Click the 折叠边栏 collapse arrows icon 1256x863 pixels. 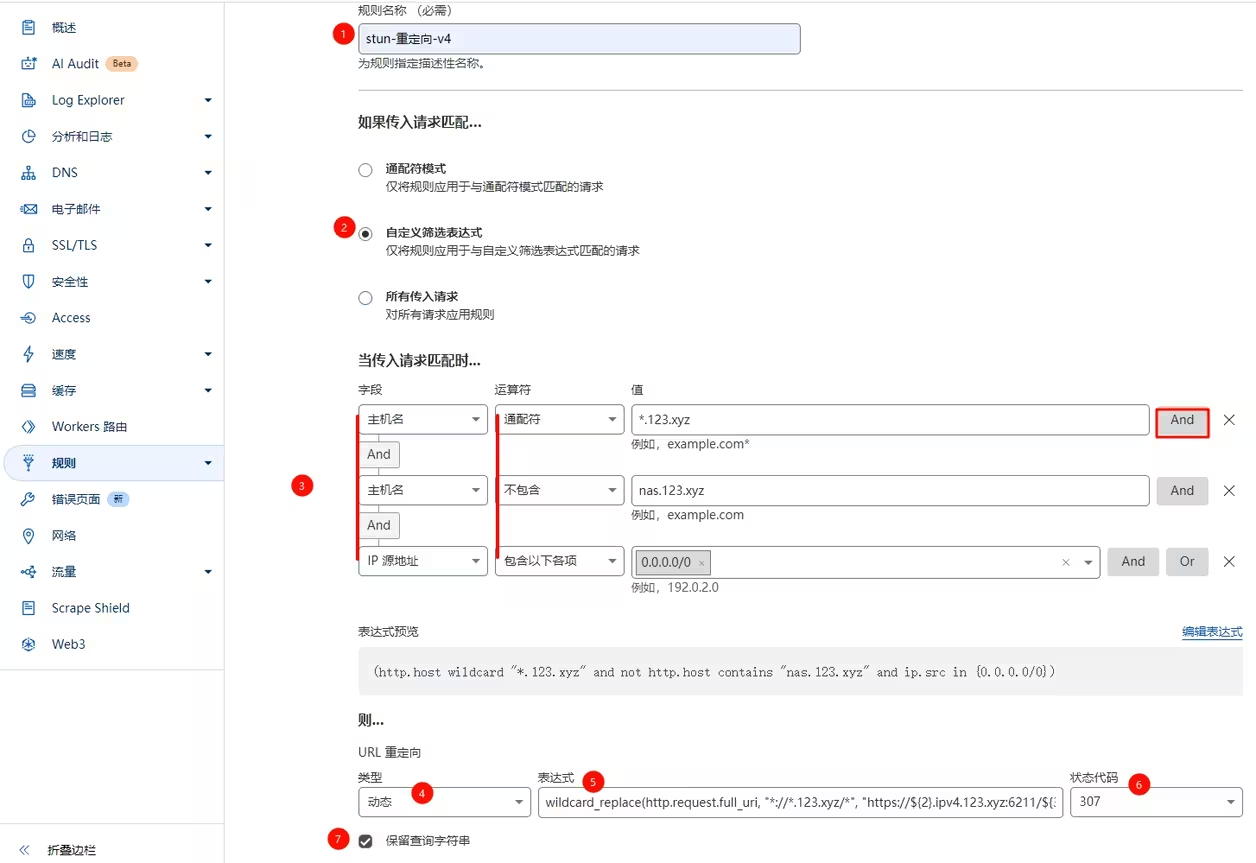[25, 850]
